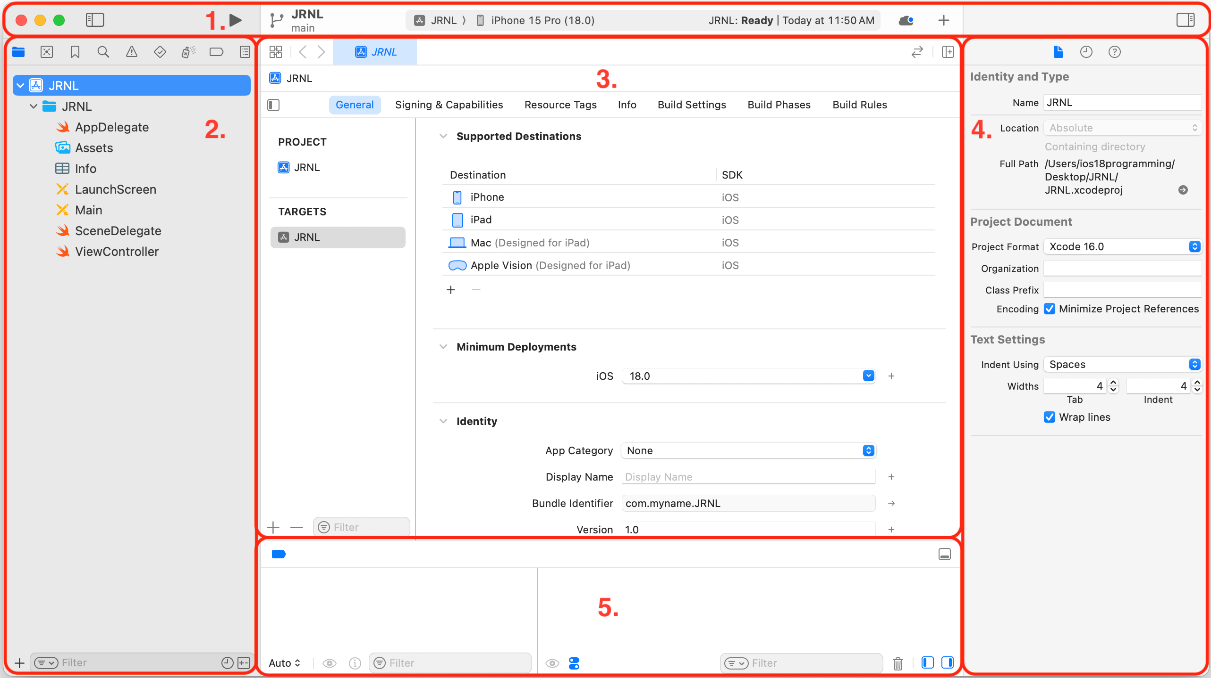Clear the console with the trash icon

898,663
